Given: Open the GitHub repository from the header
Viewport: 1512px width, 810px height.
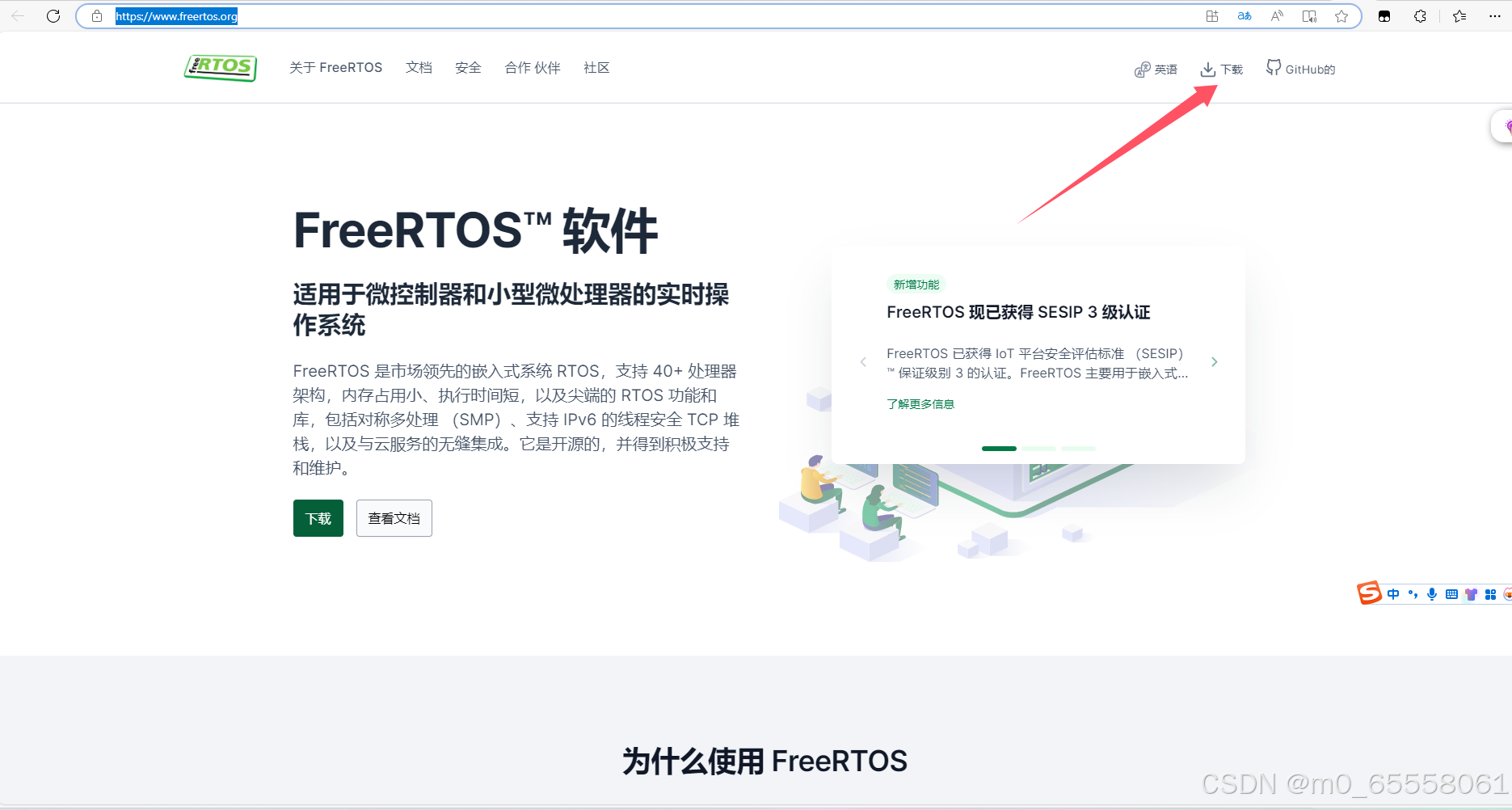Looking at the screenshot, I should (x=1299, y=69).
